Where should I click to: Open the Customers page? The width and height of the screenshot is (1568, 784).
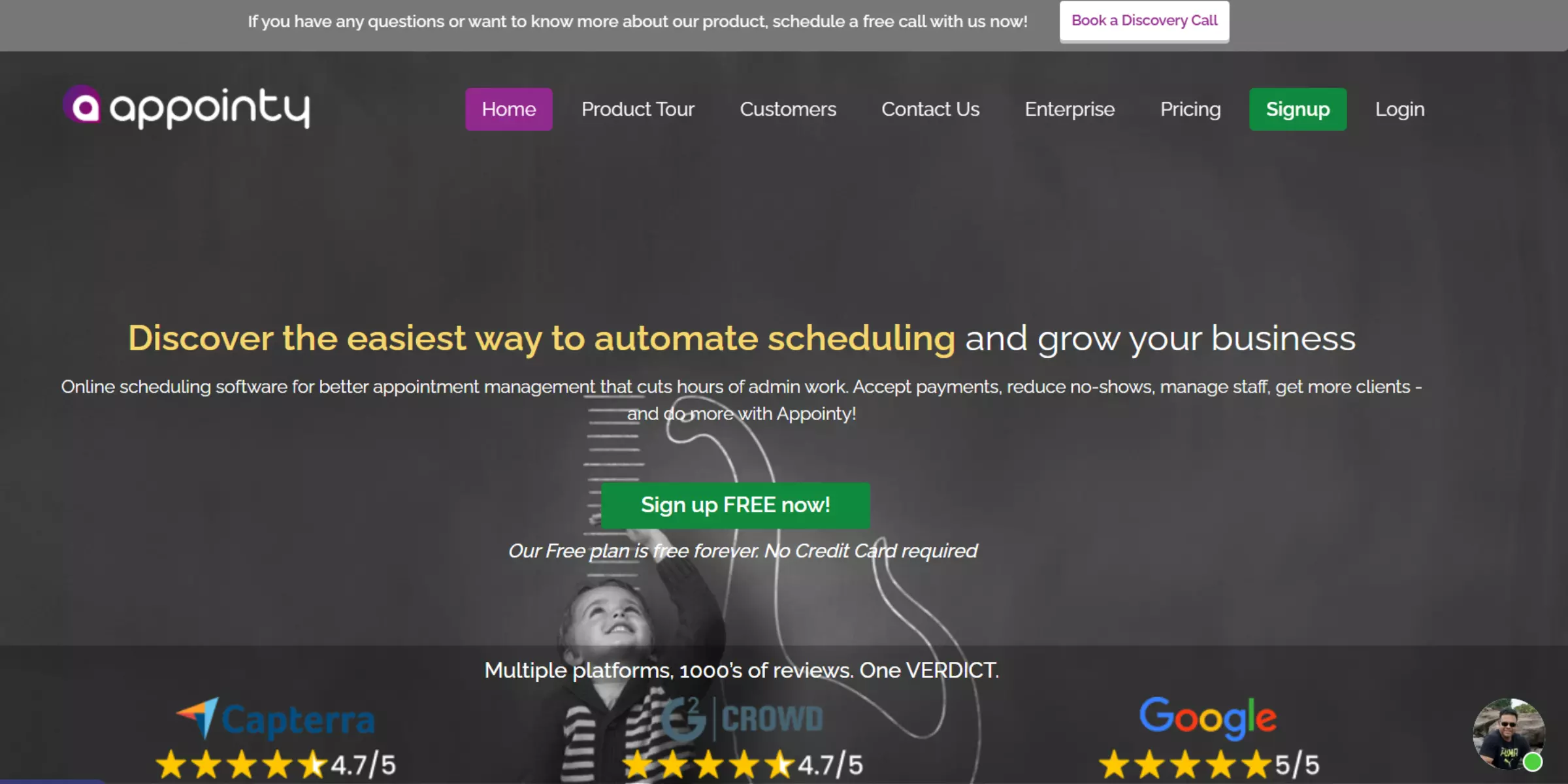788,109
